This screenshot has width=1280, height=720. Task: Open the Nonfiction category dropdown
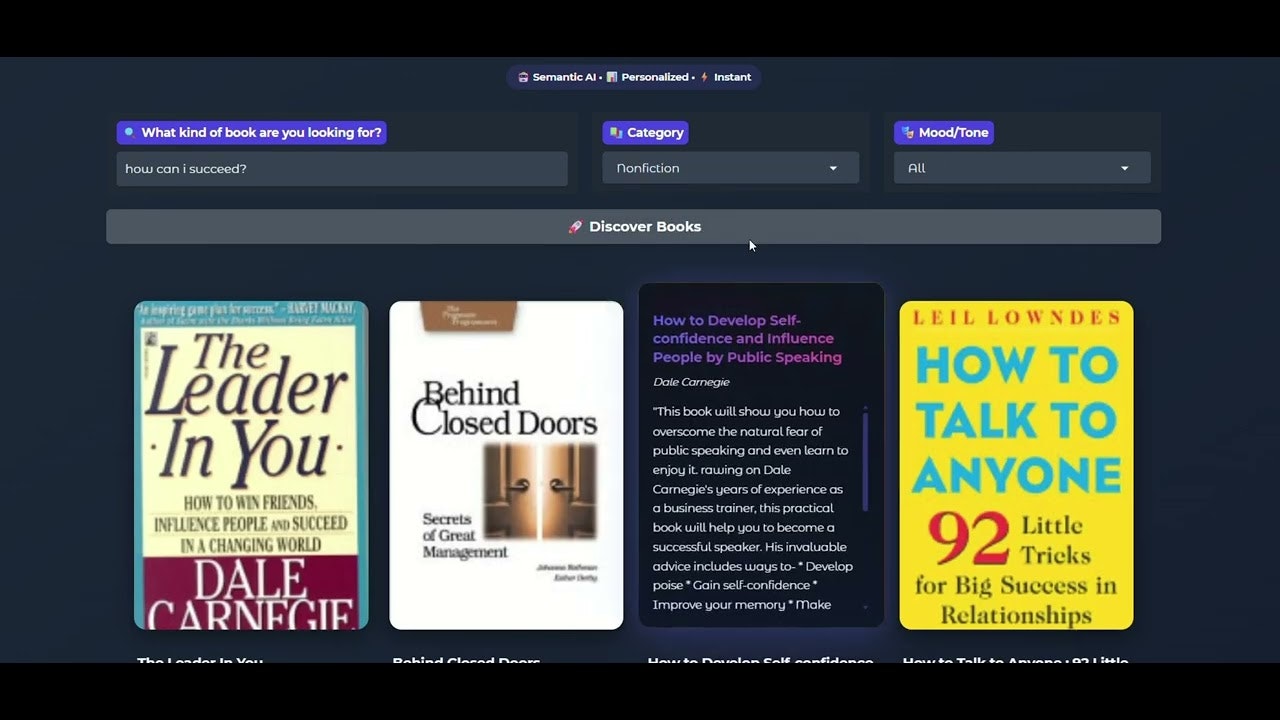click(x=730, y=167)
